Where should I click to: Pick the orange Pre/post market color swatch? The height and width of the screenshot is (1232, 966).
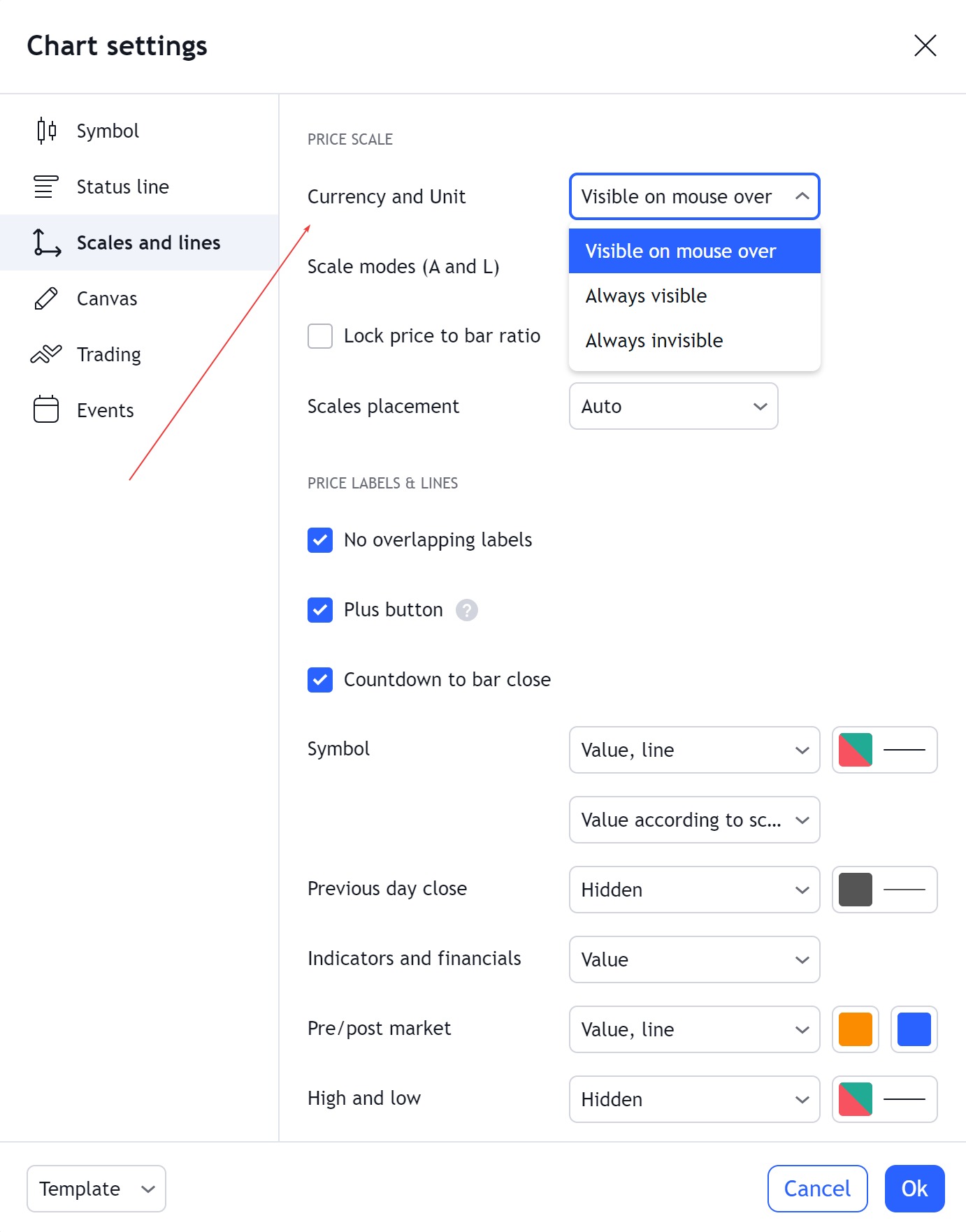(855, 1029)
